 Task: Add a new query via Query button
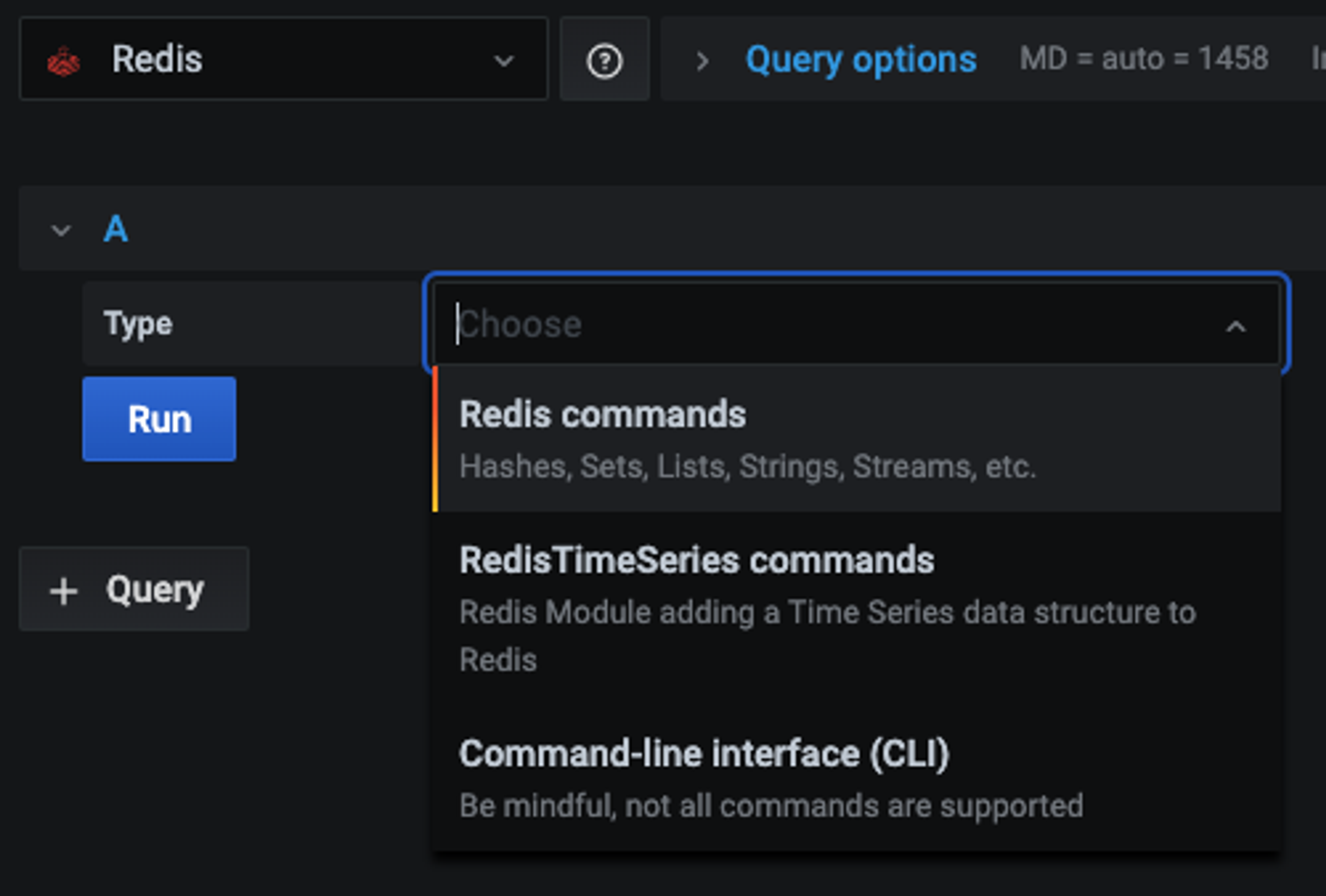pos(134,589)
